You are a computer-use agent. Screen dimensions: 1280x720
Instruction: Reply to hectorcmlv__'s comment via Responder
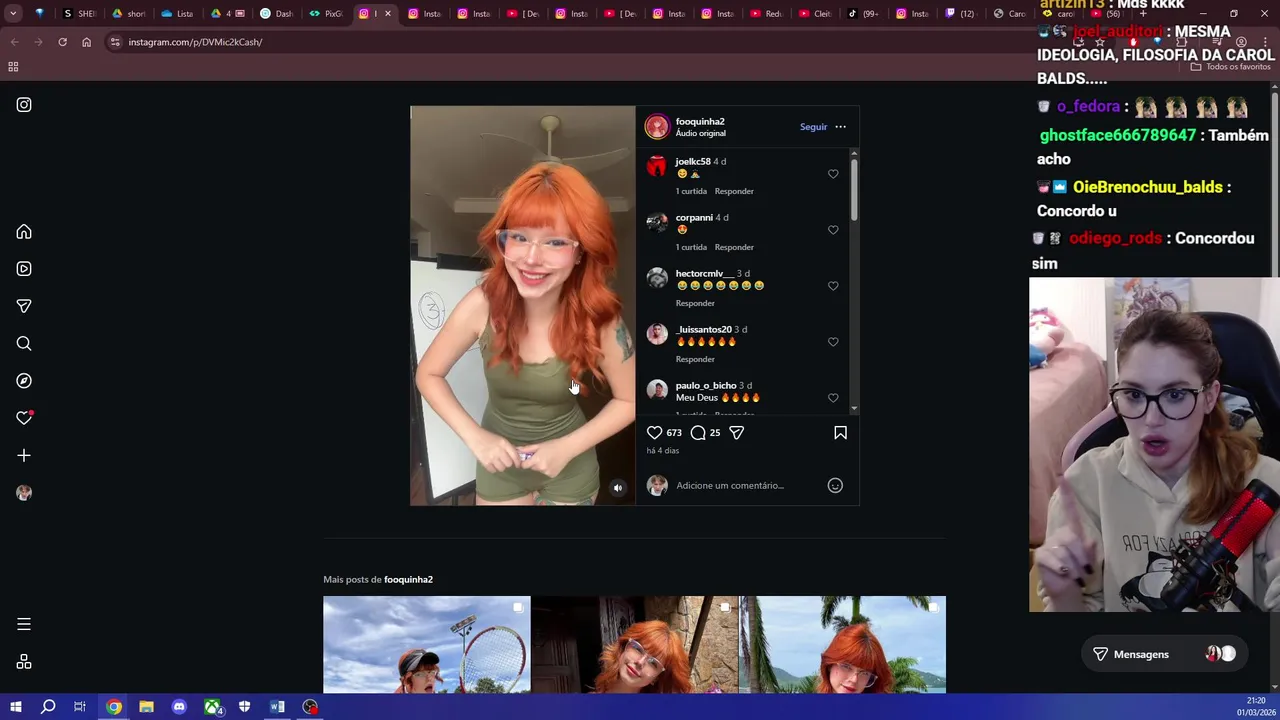coord(695,303)
